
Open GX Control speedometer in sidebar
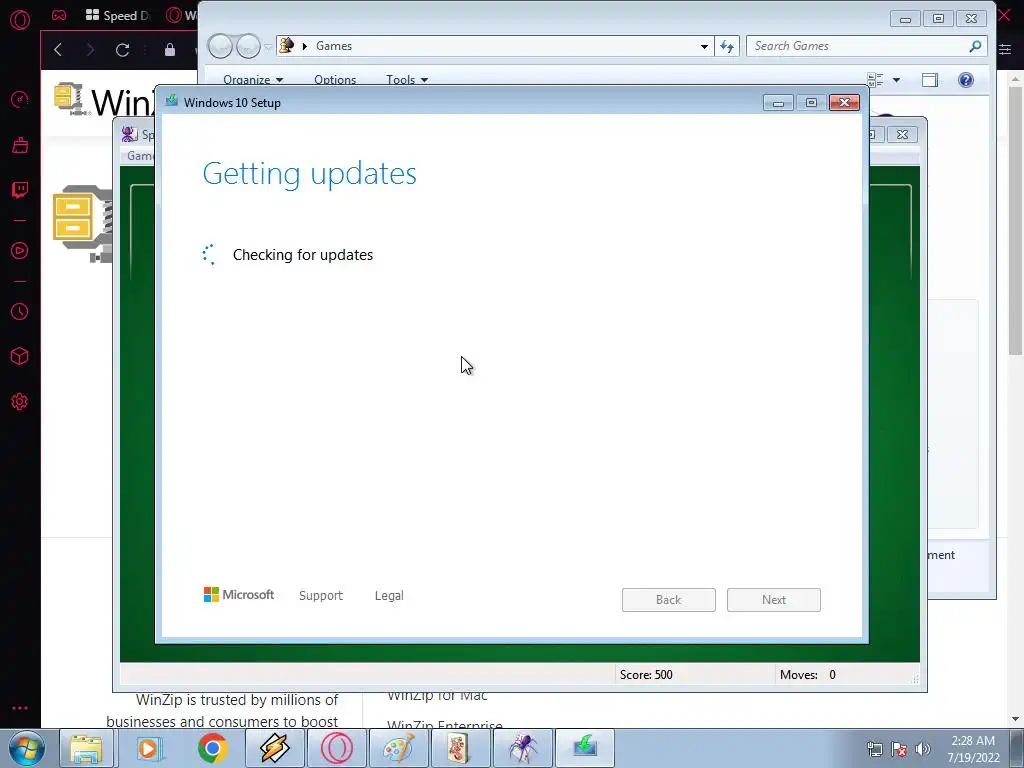20,99
